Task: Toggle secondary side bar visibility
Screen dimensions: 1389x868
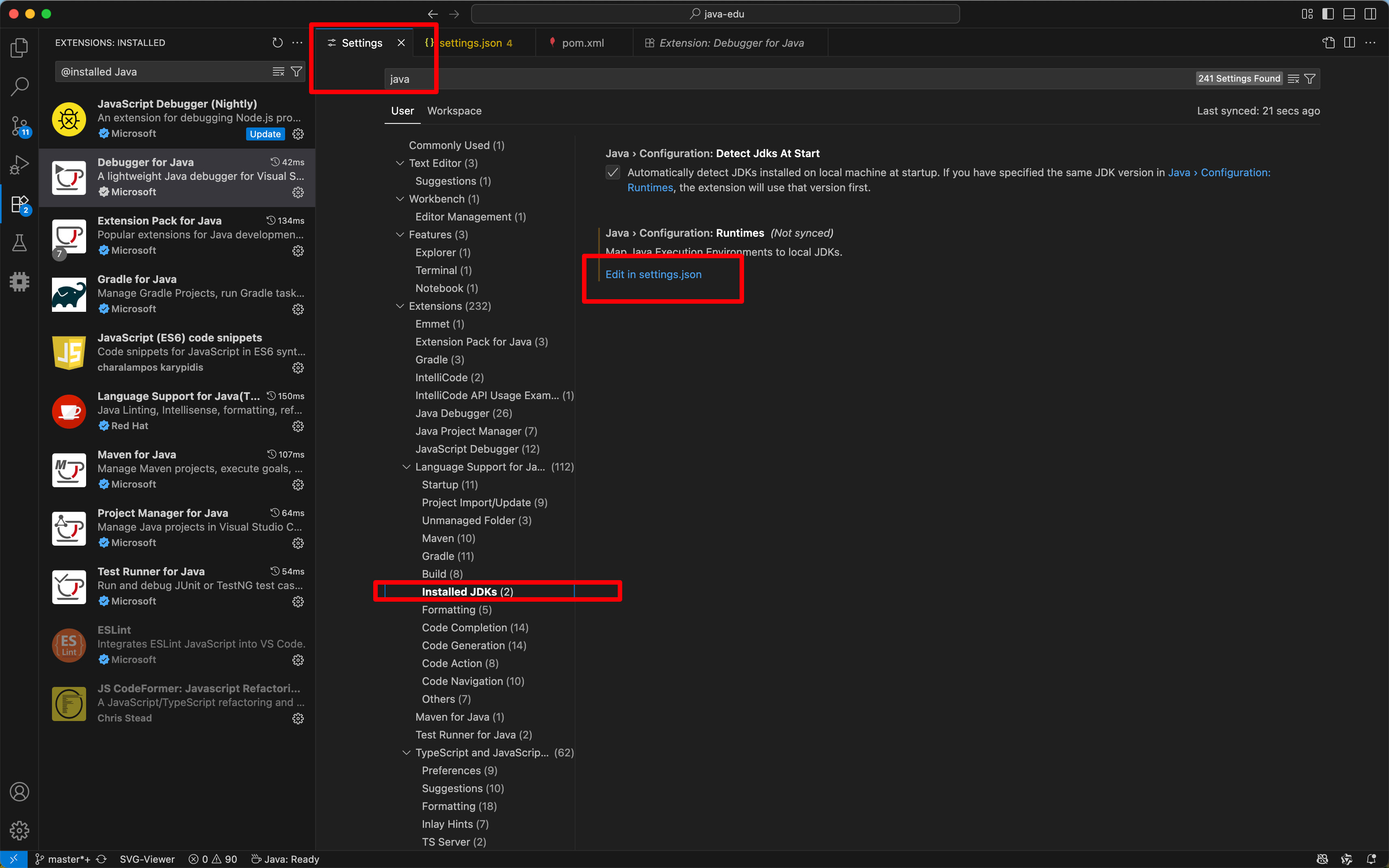Action: tap(1370, 14)
